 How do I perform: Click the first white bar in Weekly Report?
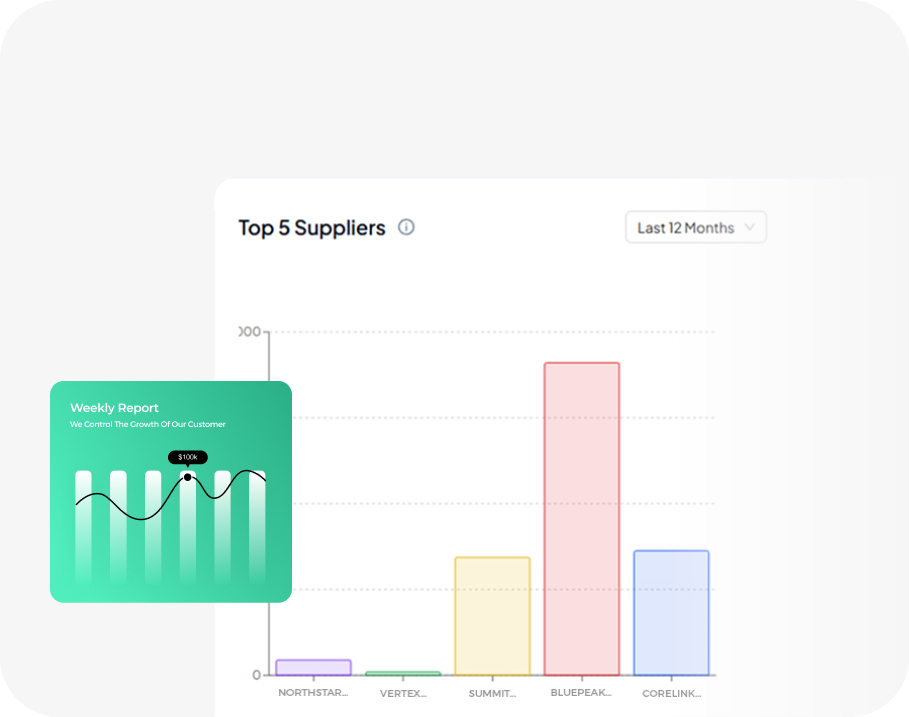(83, 527)
